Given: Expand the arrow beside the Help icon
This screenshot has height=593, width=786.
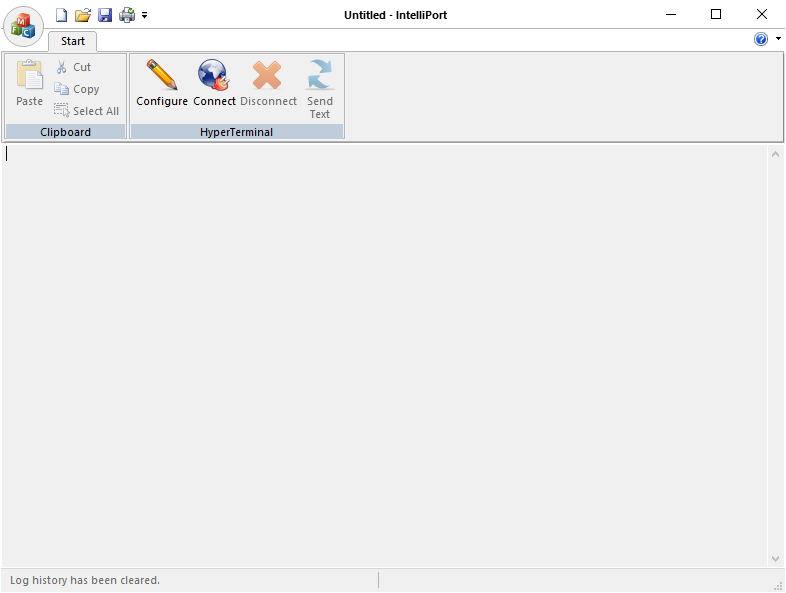Looking at the screenshot, I should coord(778,39).
